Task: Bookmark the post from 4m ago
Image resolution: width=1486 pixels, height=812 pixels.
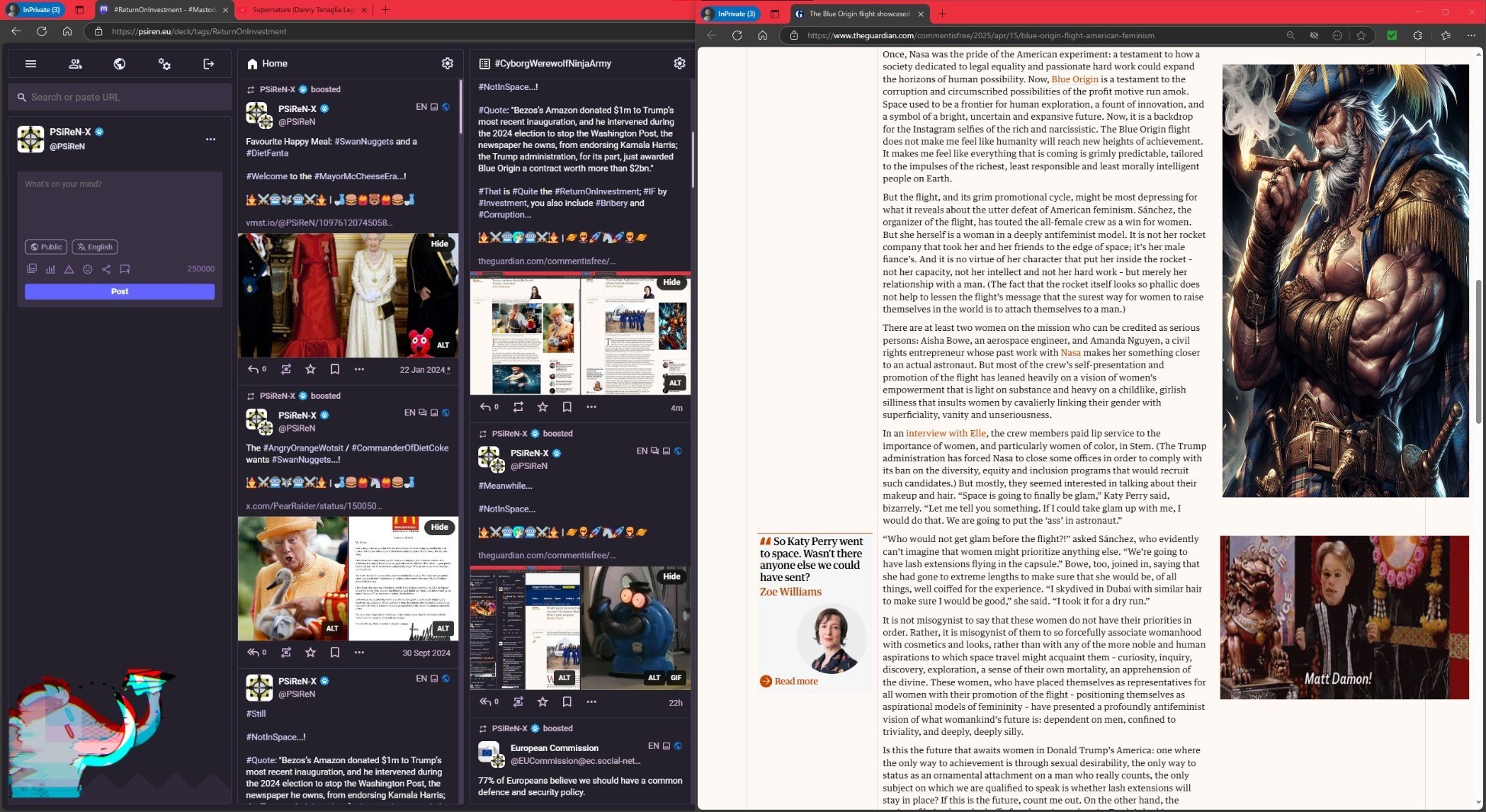Action: pyautogui.click(x=567, y=407)
